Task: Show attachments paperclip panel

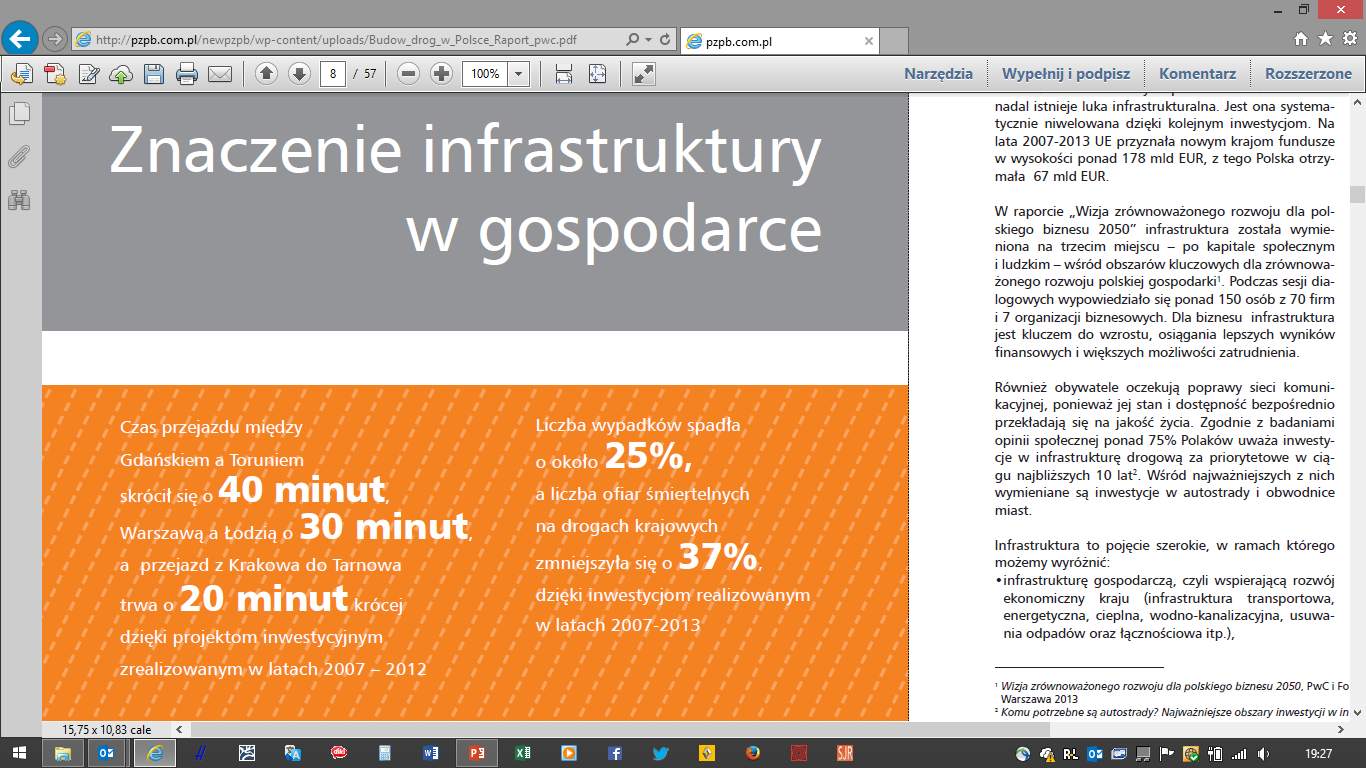Action: click(18, 156)
